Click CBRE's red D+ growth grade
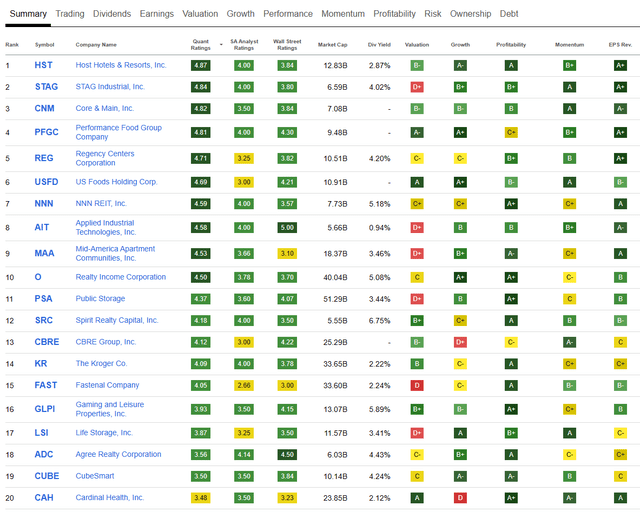 460,342
